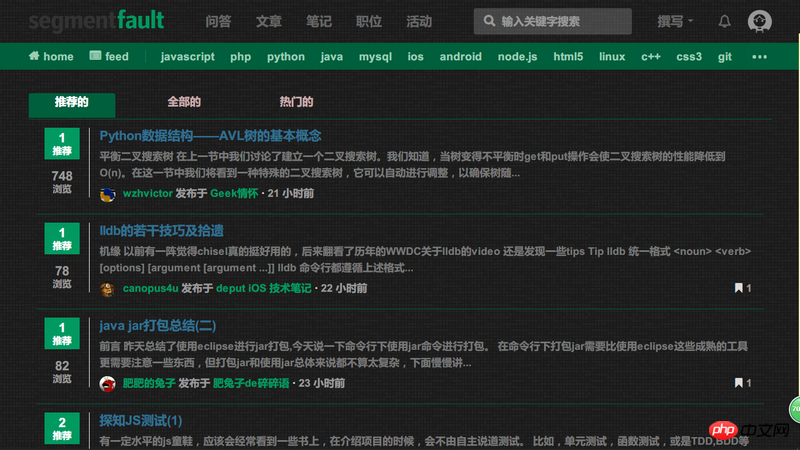Recommend the java jar打包总结 article
This screenshot has height=450, width=800.
pos(62,333)
